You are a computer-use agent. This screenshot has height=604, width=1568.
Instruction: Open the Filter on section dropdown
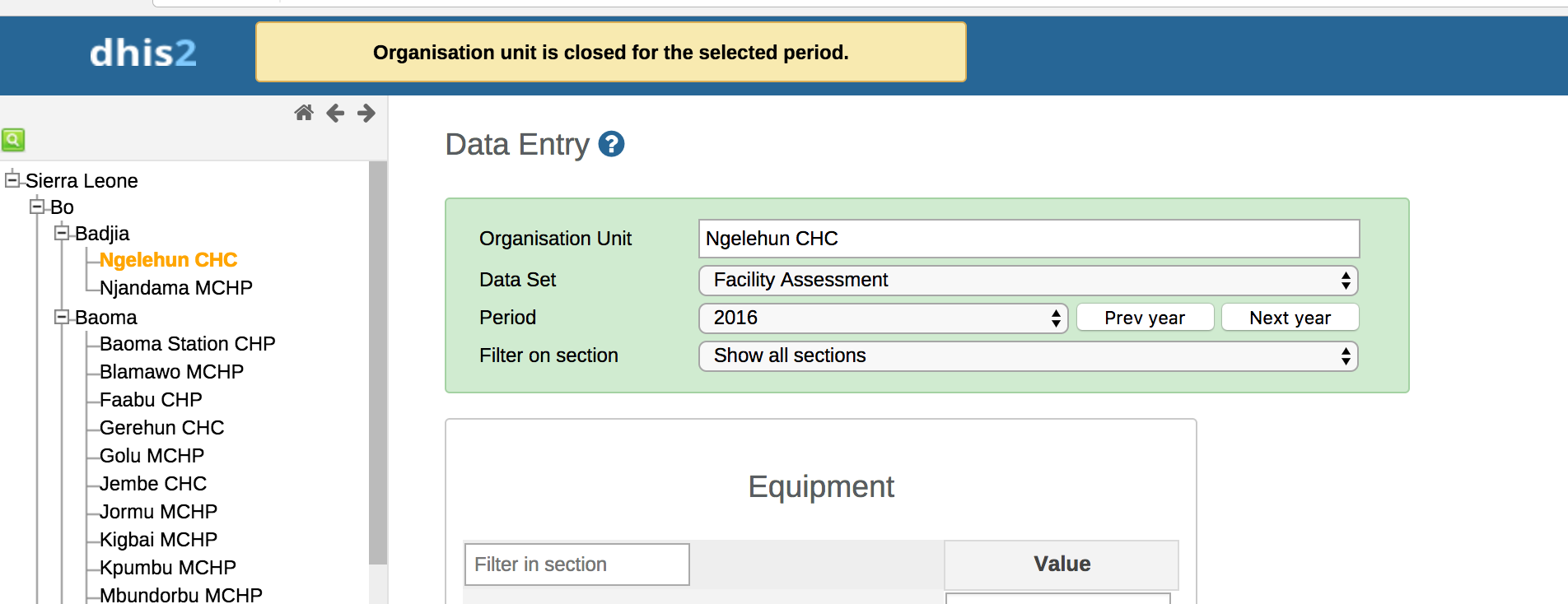[1028, 356]
